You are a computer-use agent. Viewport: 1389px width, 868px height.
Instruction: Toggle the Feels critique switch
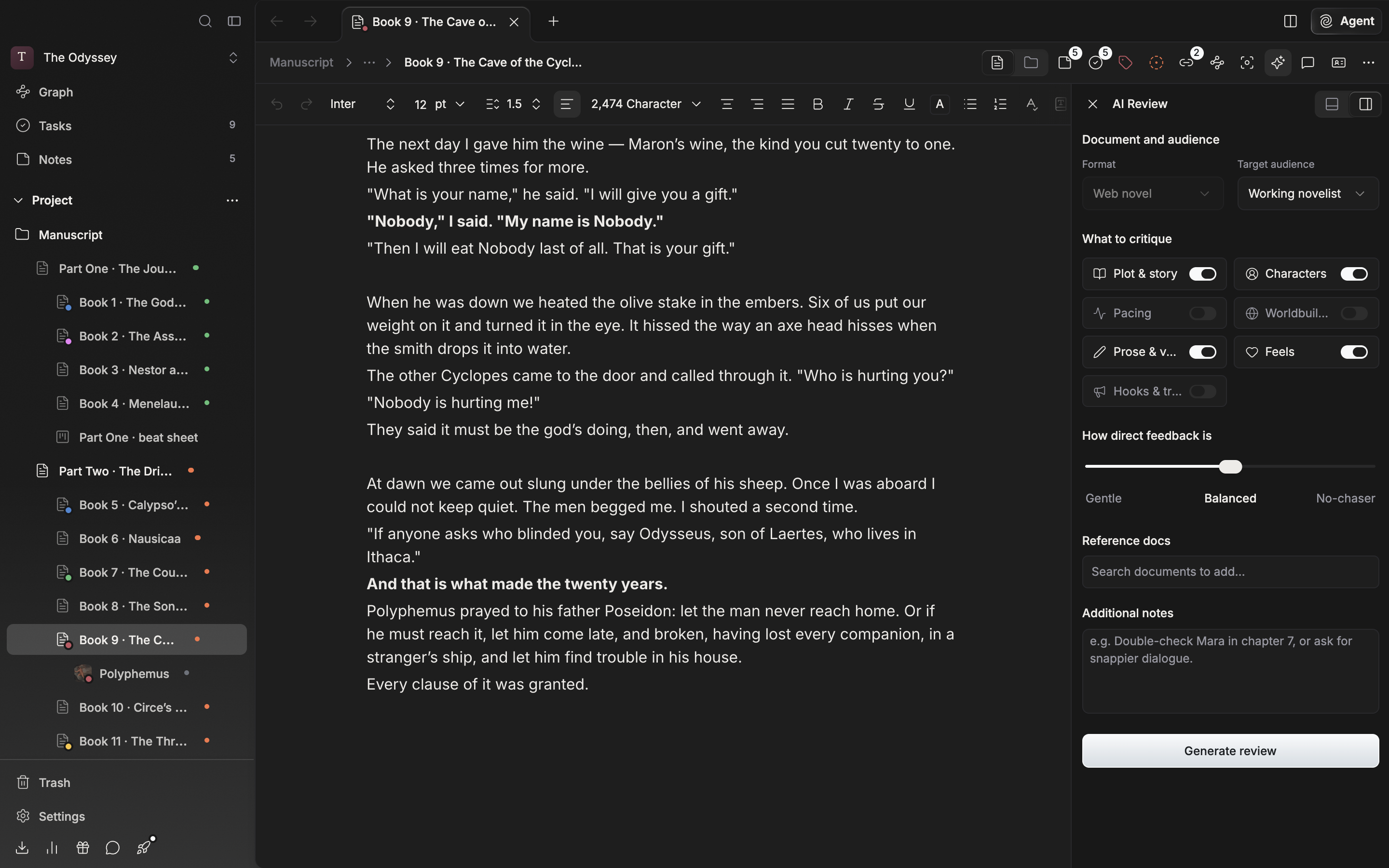click(1354, 352)
